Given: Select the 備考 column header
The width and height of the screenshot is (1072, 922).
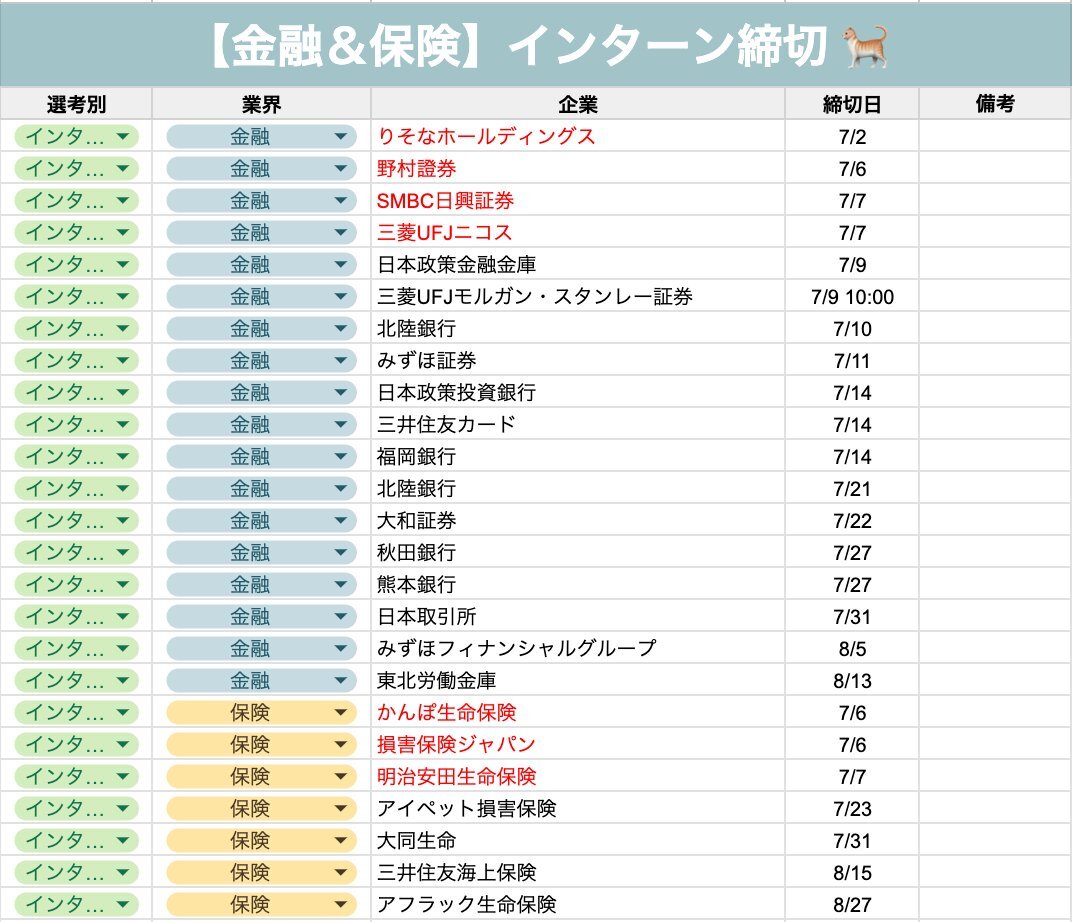Looking at the screenshot, I should pyautogui.click(x=995, y=104).
